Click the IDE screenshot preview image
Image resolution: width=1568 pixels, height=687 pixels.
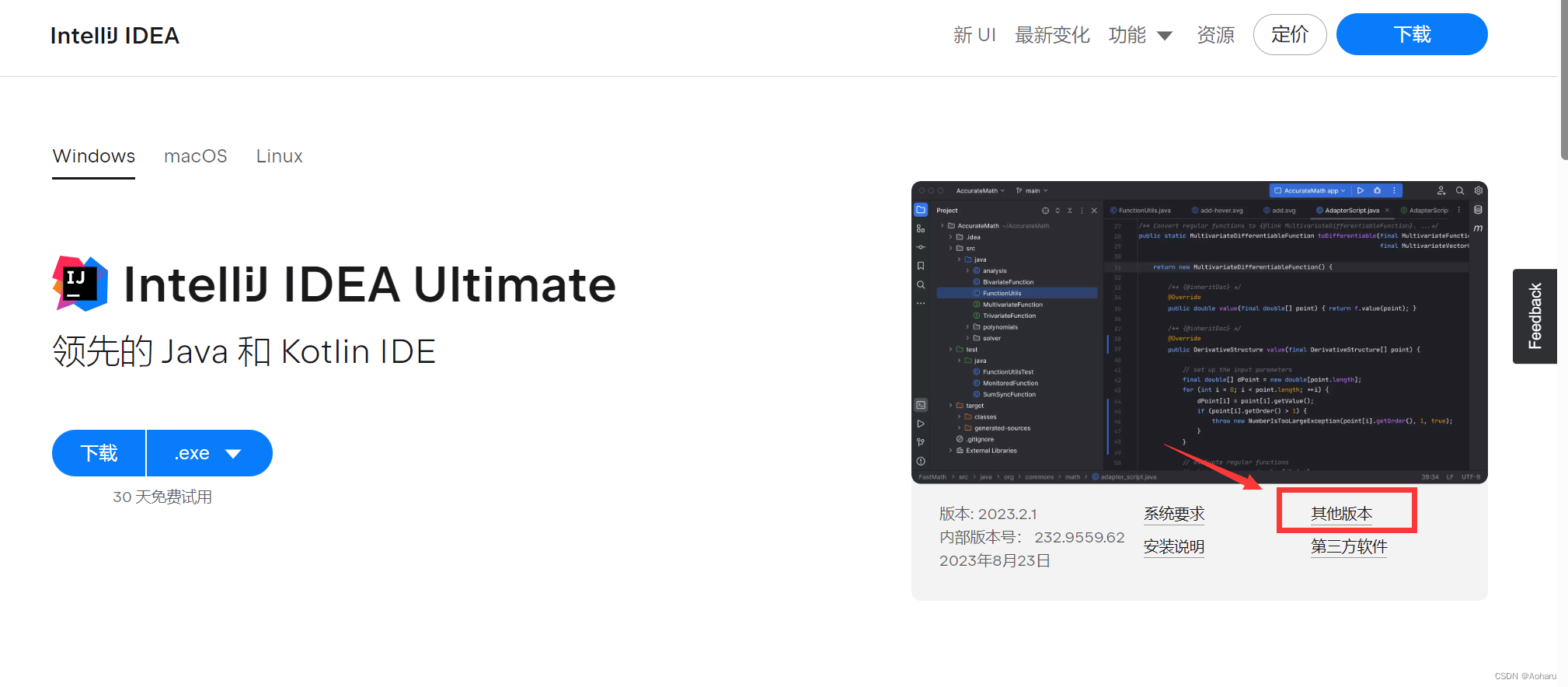click(1200, 333)
